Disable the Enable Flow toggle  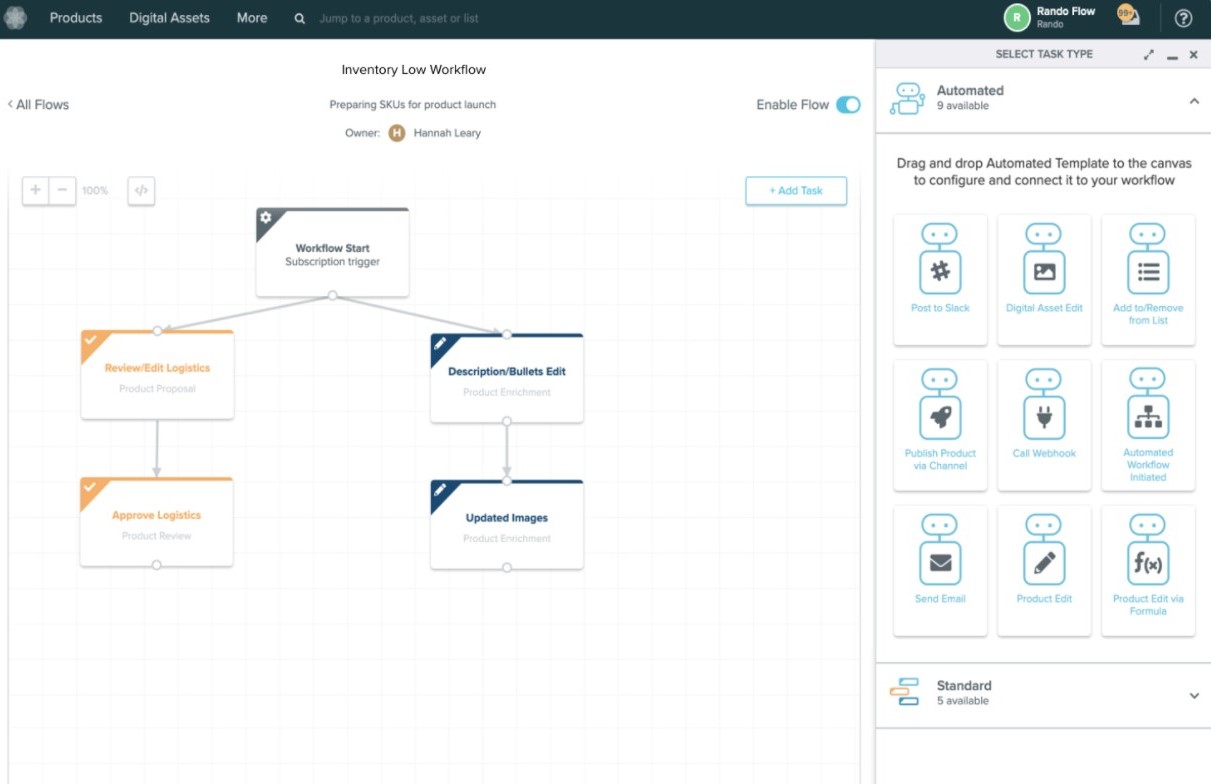[848, 105]
